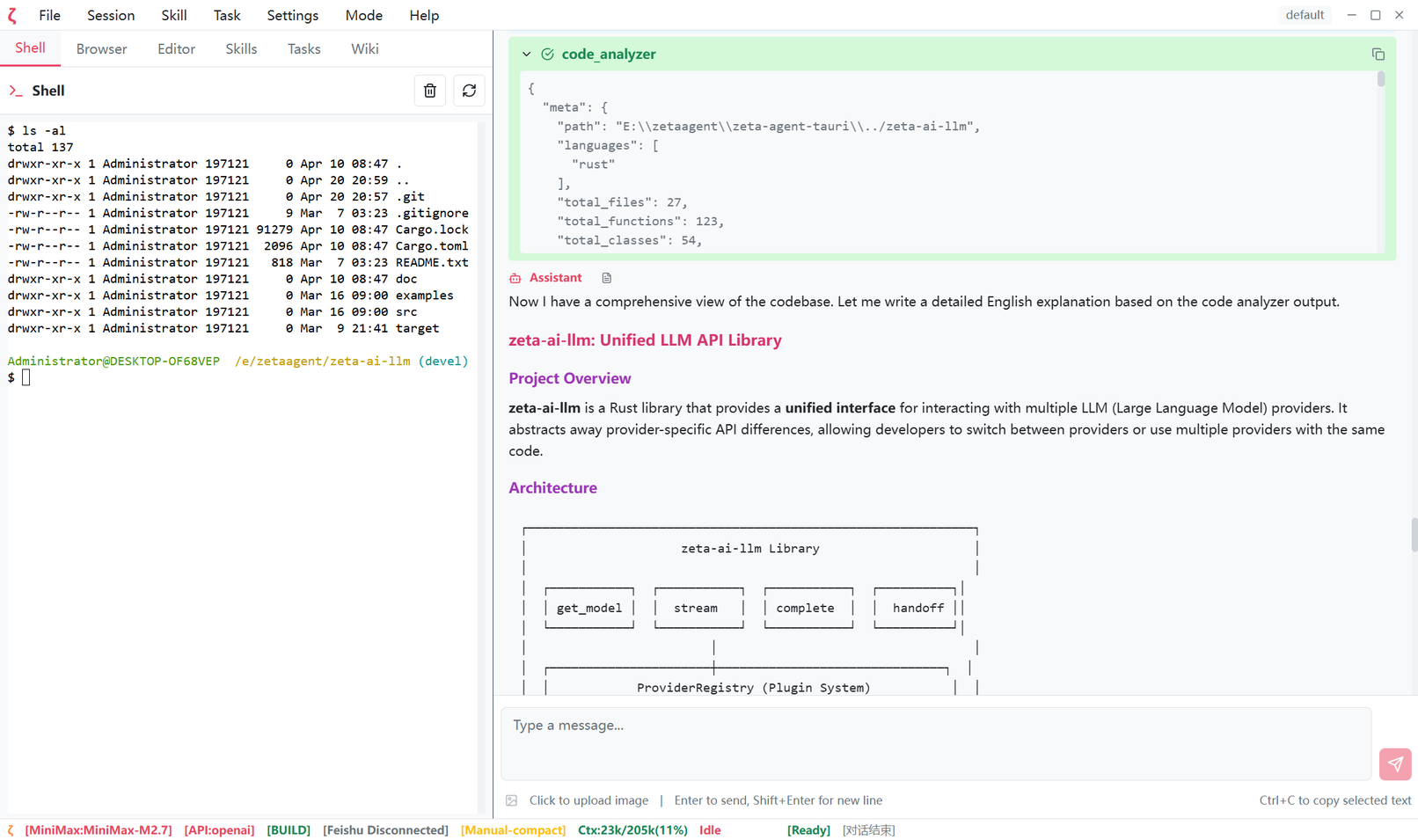Click the terminal prompt icon next to Shell
Viewport: 1418px width, 840px height.
[x=15, y=90]
